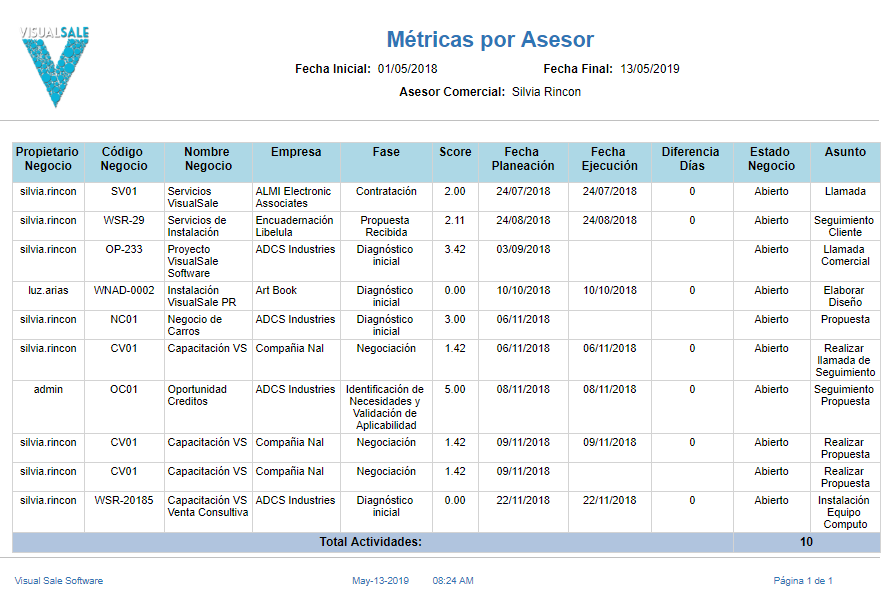Select the Fecha Inicial value 01/05/2018
The width and height of the screenshot is (887, 603).
(407, 69)
